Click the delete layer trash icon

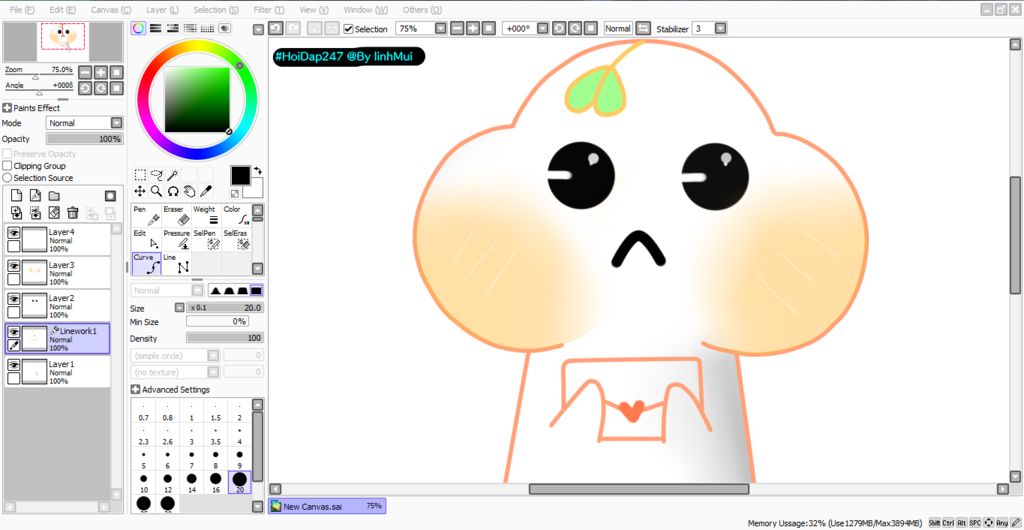click(x=73, y=213)
